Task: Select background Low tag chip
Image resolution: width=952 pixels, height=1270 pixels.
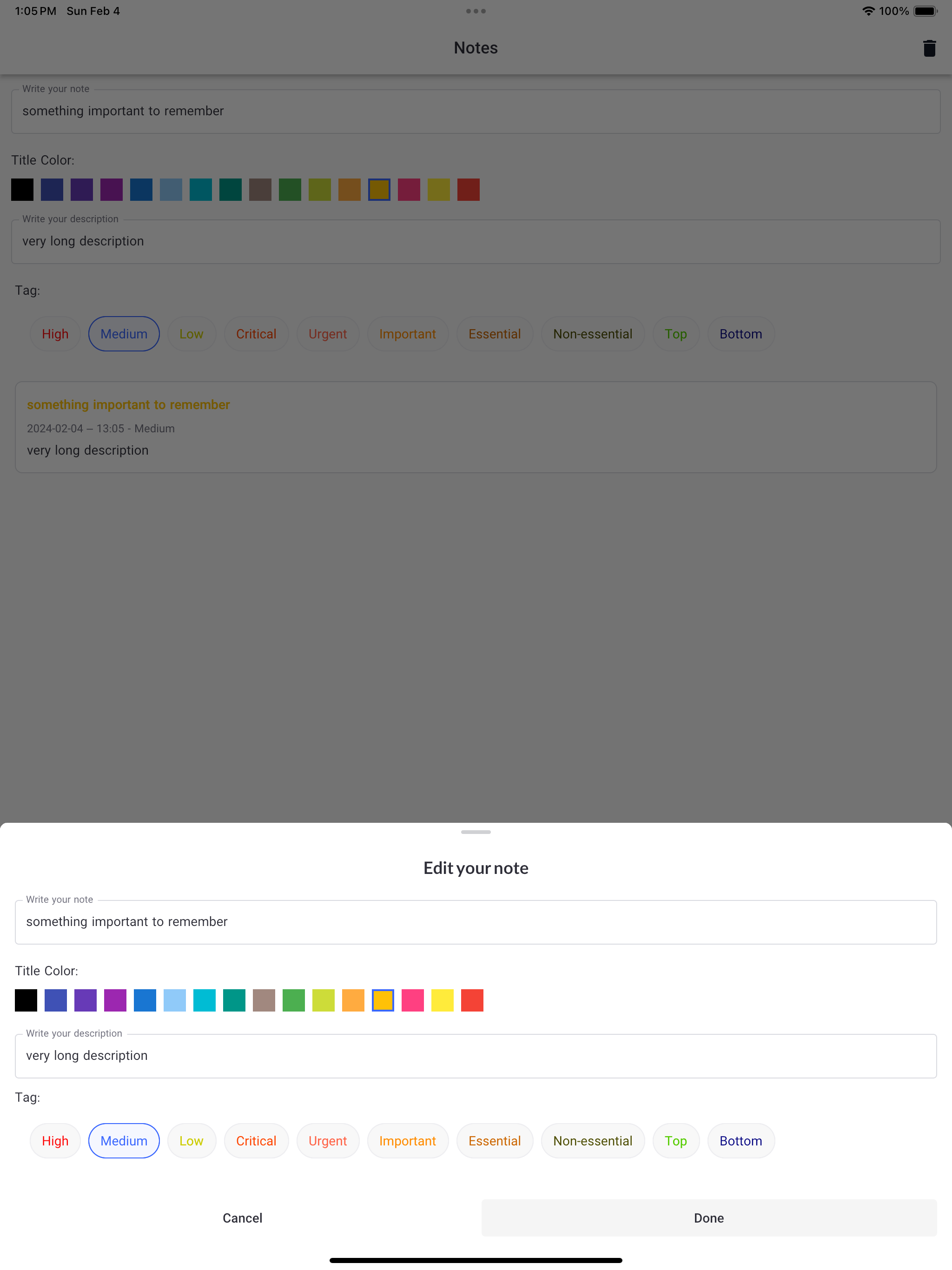Action: tap(191, 334)
